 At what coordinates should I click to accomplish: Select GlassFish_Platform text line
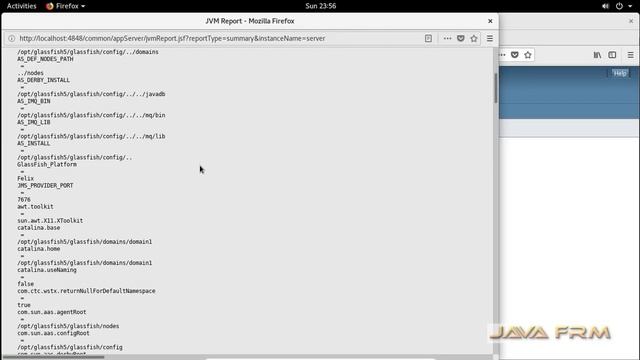[47, 164]
